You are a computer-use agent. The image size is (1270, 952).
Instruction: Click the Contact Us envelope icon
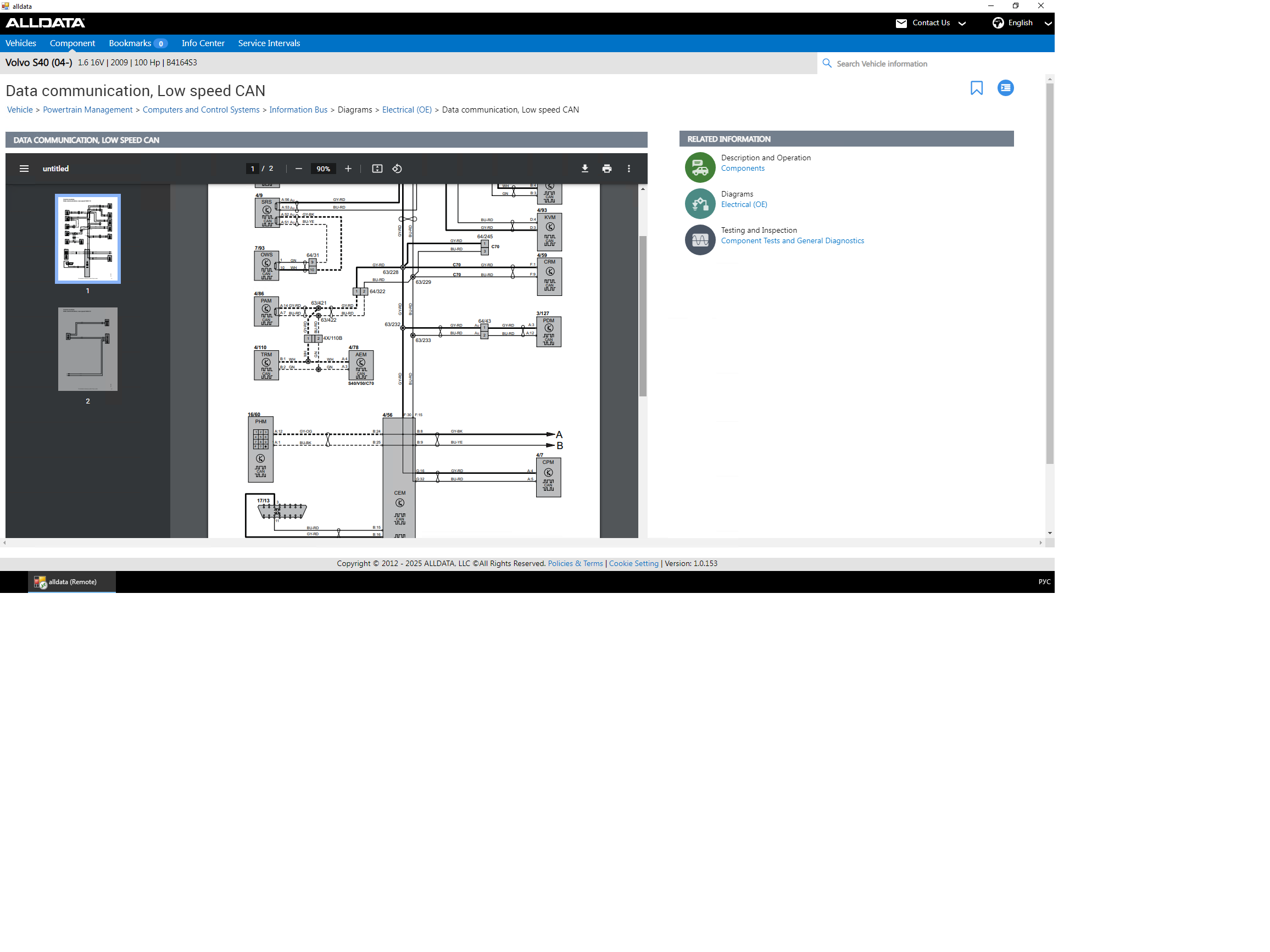coord(901,23)
